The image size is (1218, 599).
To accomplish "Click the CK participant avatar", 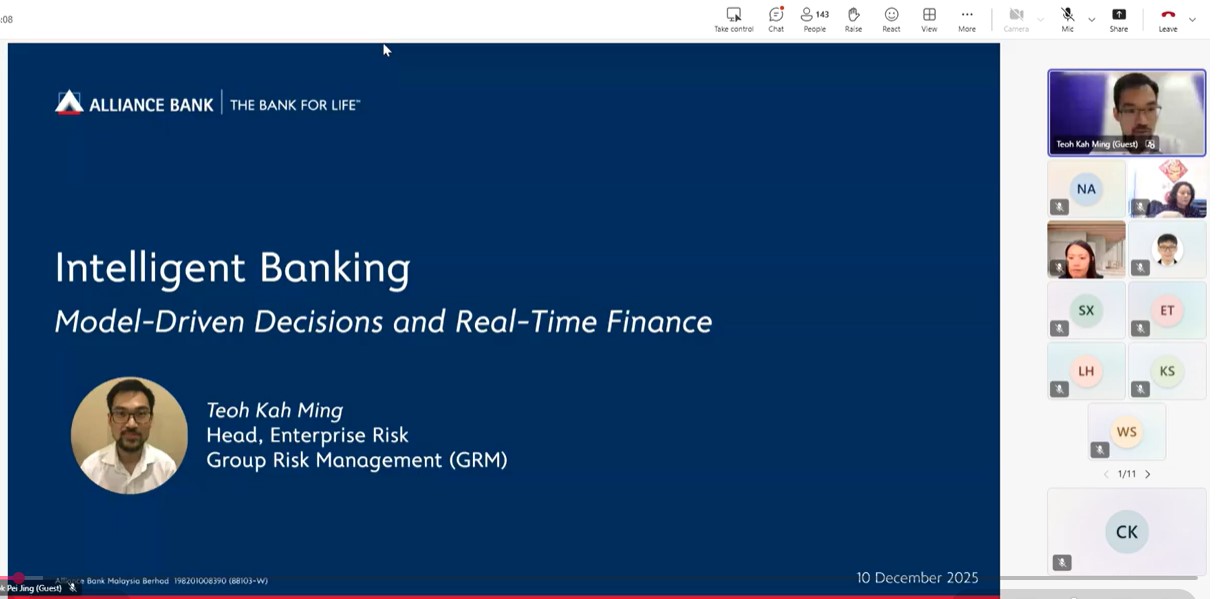I will pyautogui.click(x=1126, y=532).
